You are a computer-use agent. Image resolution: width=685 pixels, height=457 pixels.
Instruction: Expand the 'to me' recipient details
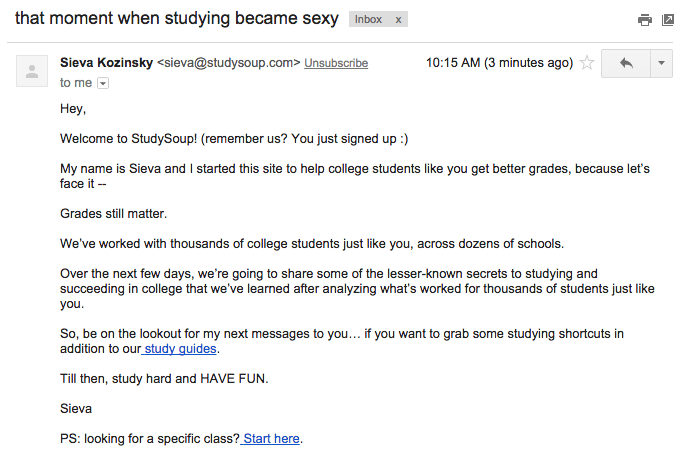103,83
